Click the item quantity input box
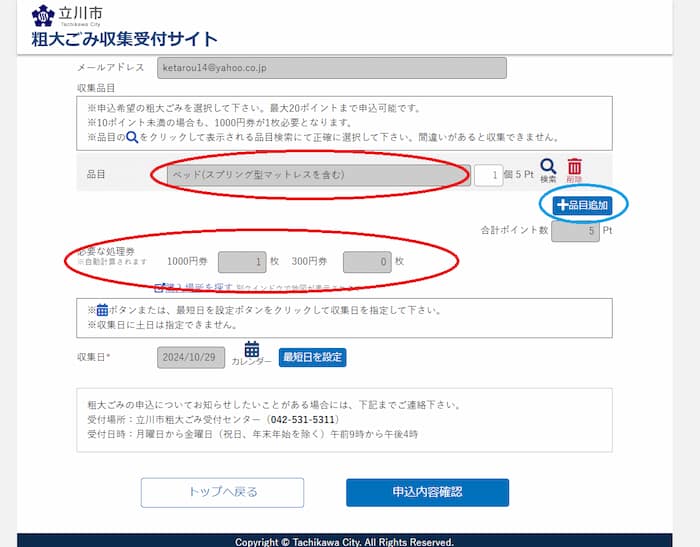700x547 pixels. pos(487,175)
